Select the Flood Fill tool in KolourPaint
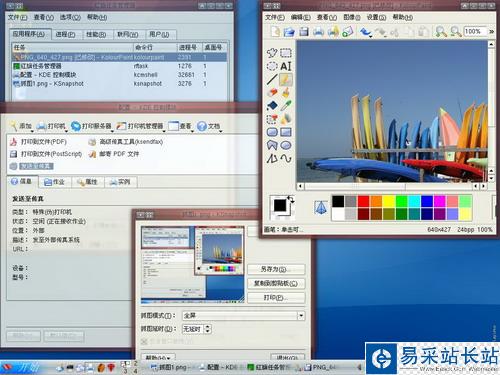The width and height of the screenshot is (500, 375). click(272, 106)
